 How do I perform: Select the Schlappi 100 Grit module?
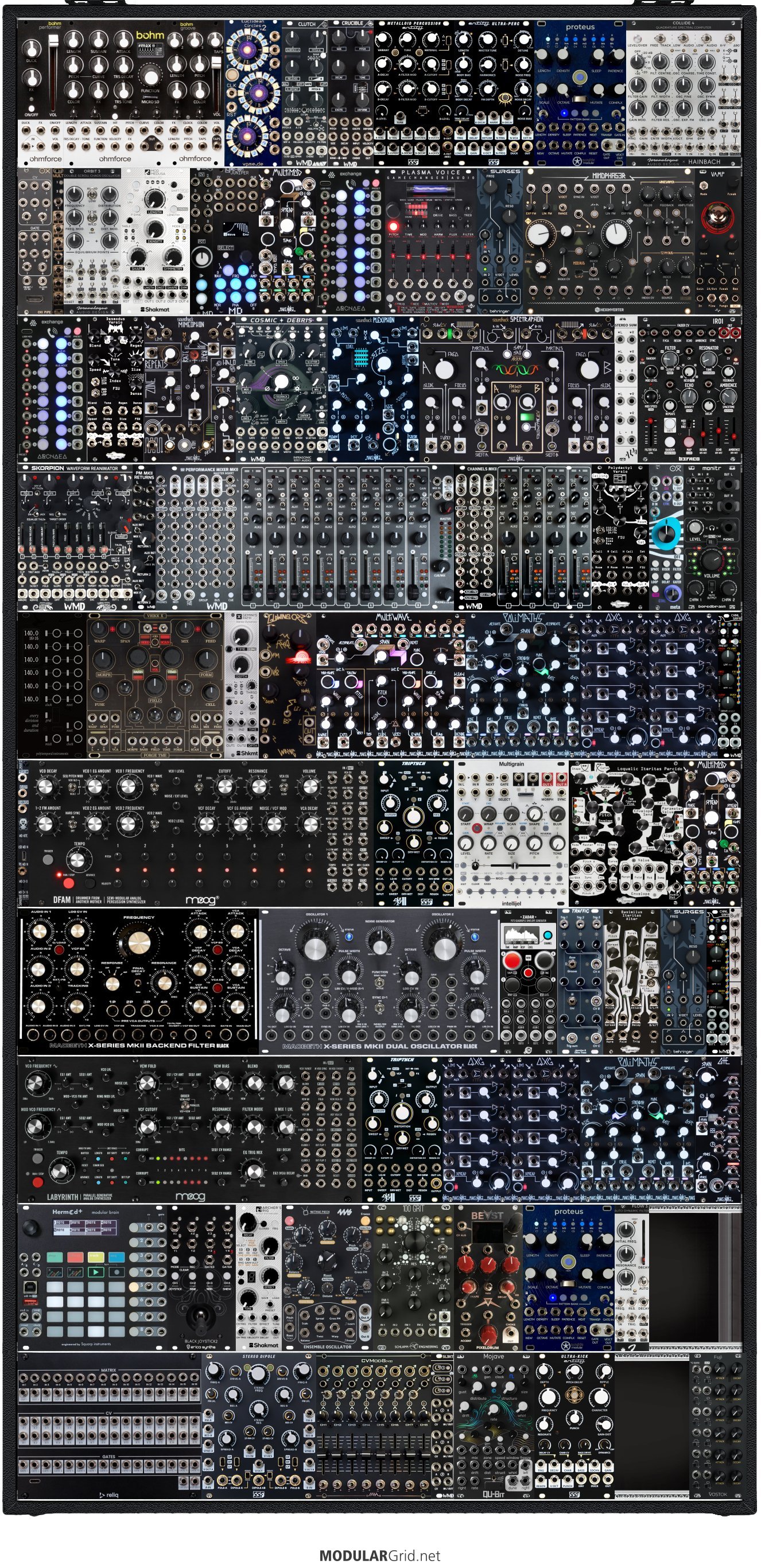click(413, 1278)
